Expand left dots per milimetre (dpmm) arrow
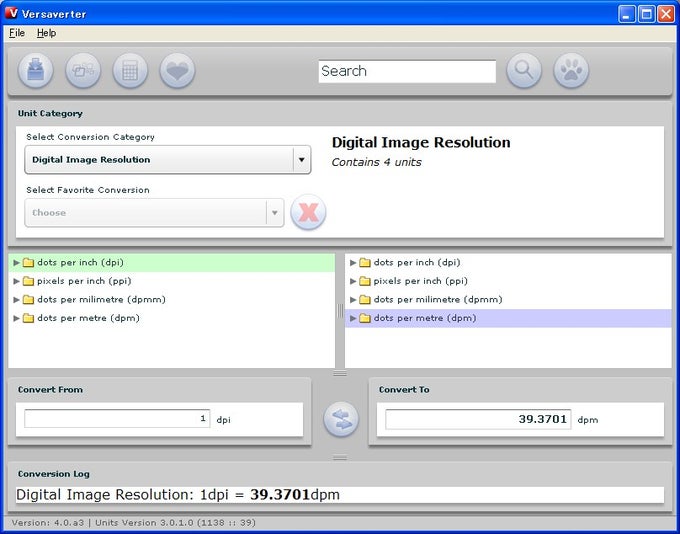Image resolution: width=680 pixels, height=534 pixels. point(16,300)
